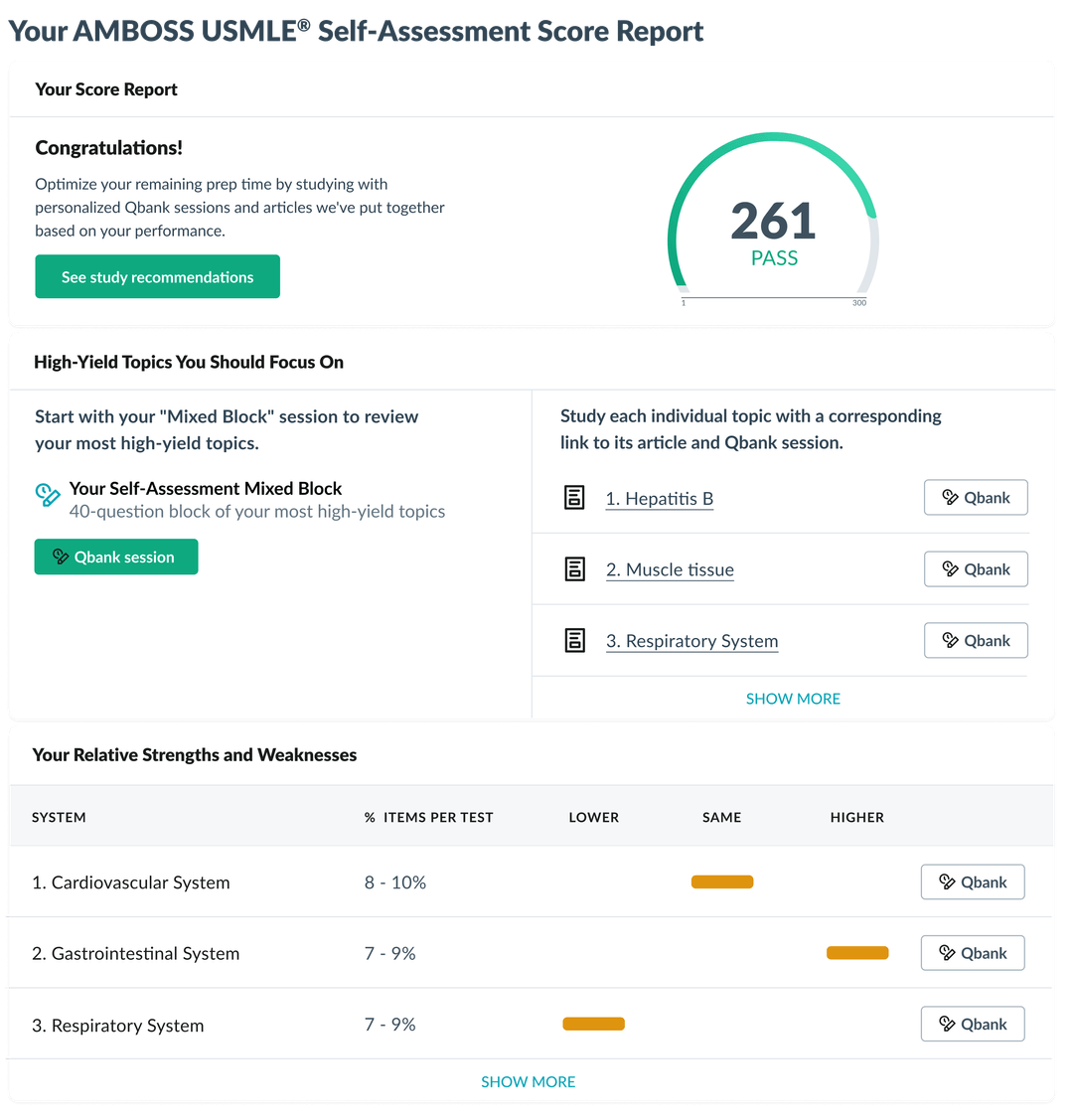
Task: Open the Respiratory System article link
Action: click(x=691, y=641)
